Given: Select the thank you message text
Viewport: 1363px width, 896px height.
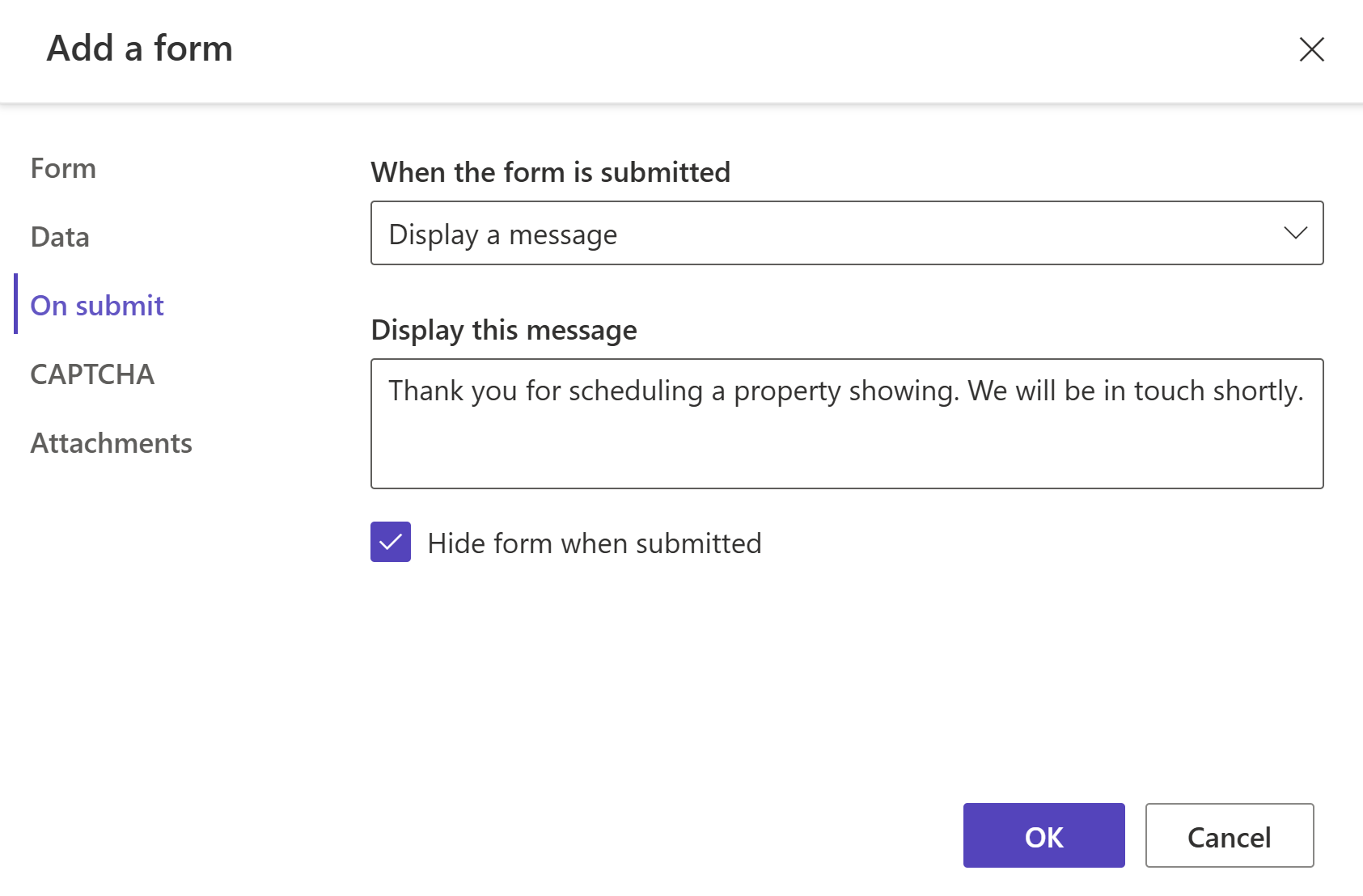Looking at the screenshot, I should [x=846, y=391].
